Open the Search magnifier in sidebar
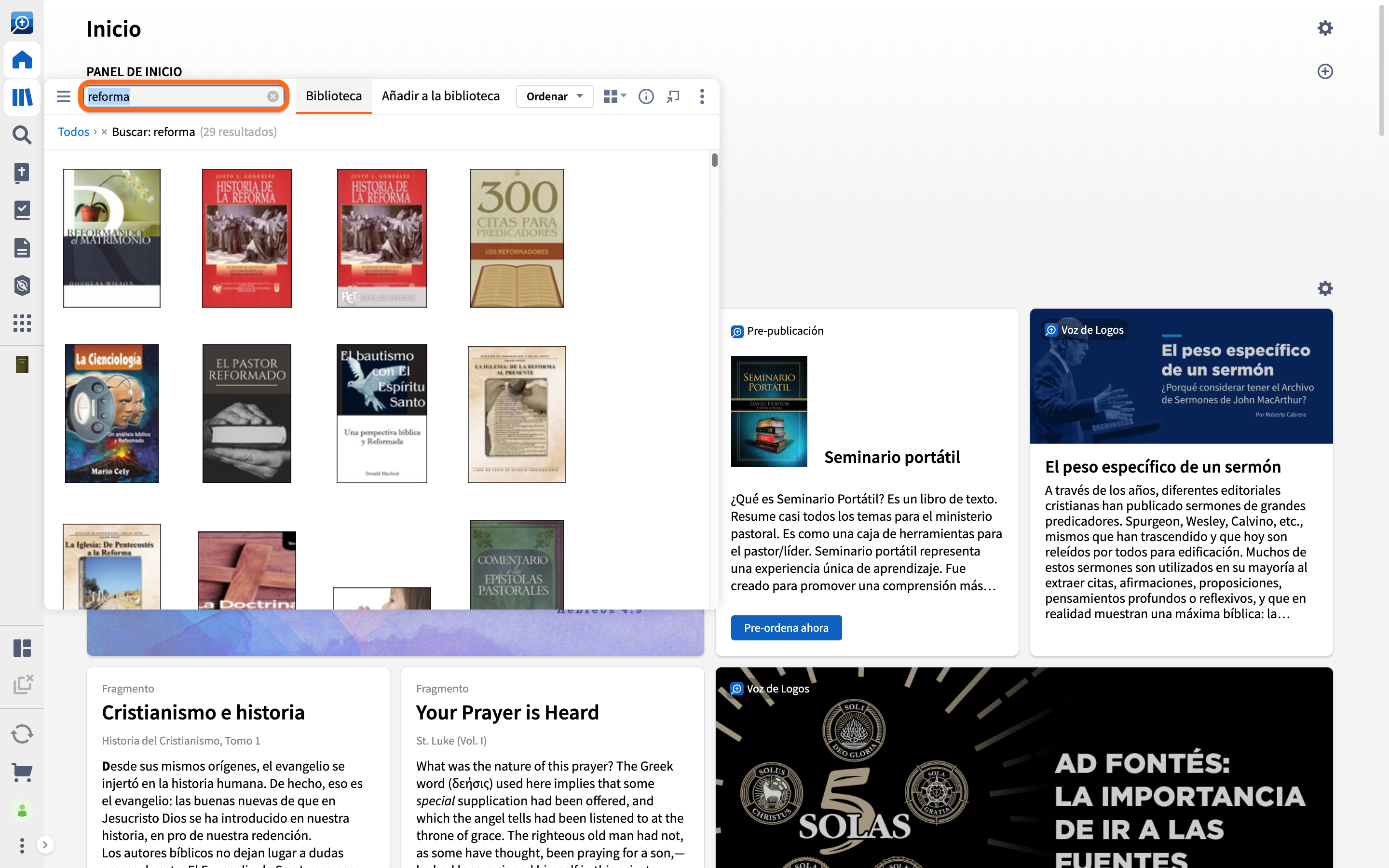Viewport: 1389px width, 868px height. 22,135
